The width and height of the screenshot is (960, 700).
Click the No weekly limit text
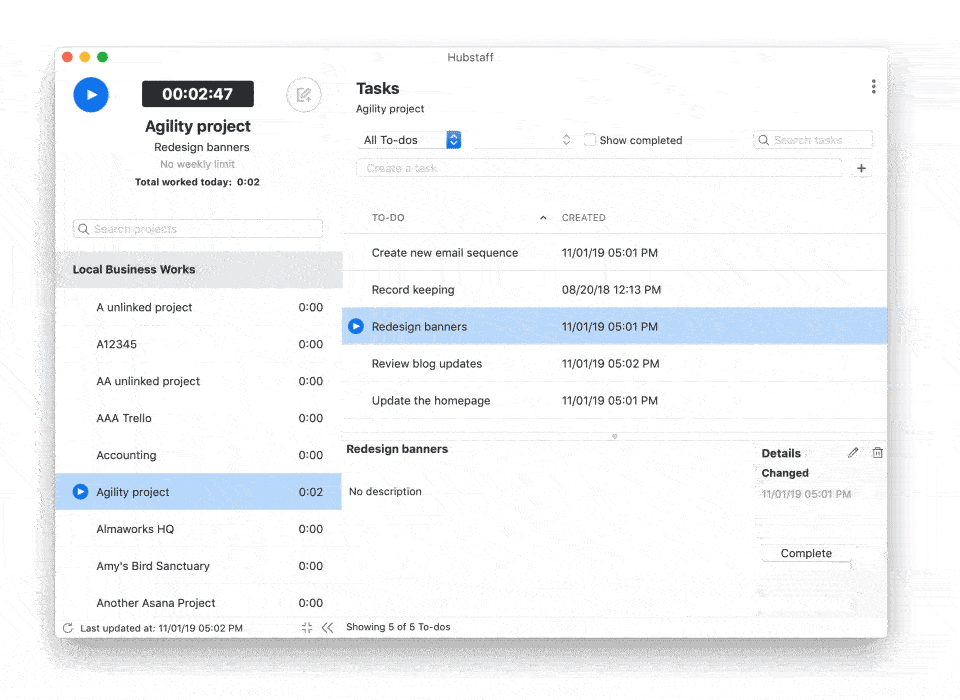coord(197,164)
